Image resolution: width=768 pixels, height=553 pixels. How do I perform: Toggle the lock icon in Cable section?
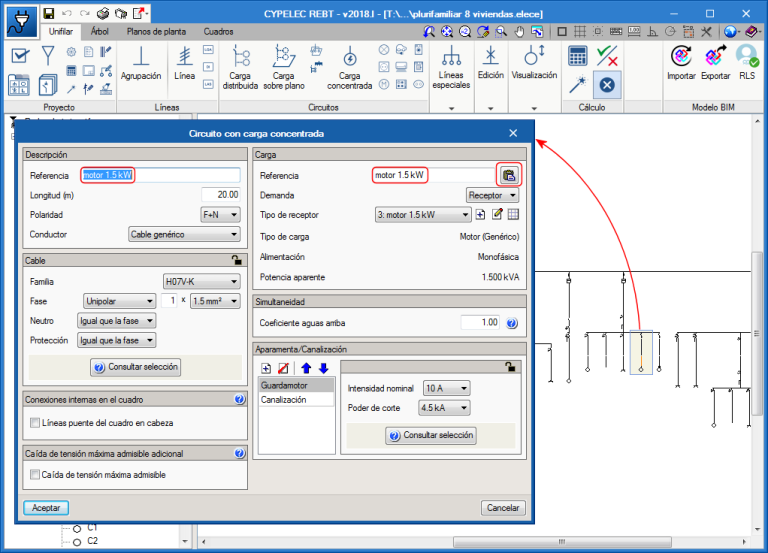(x=236, y=260)
